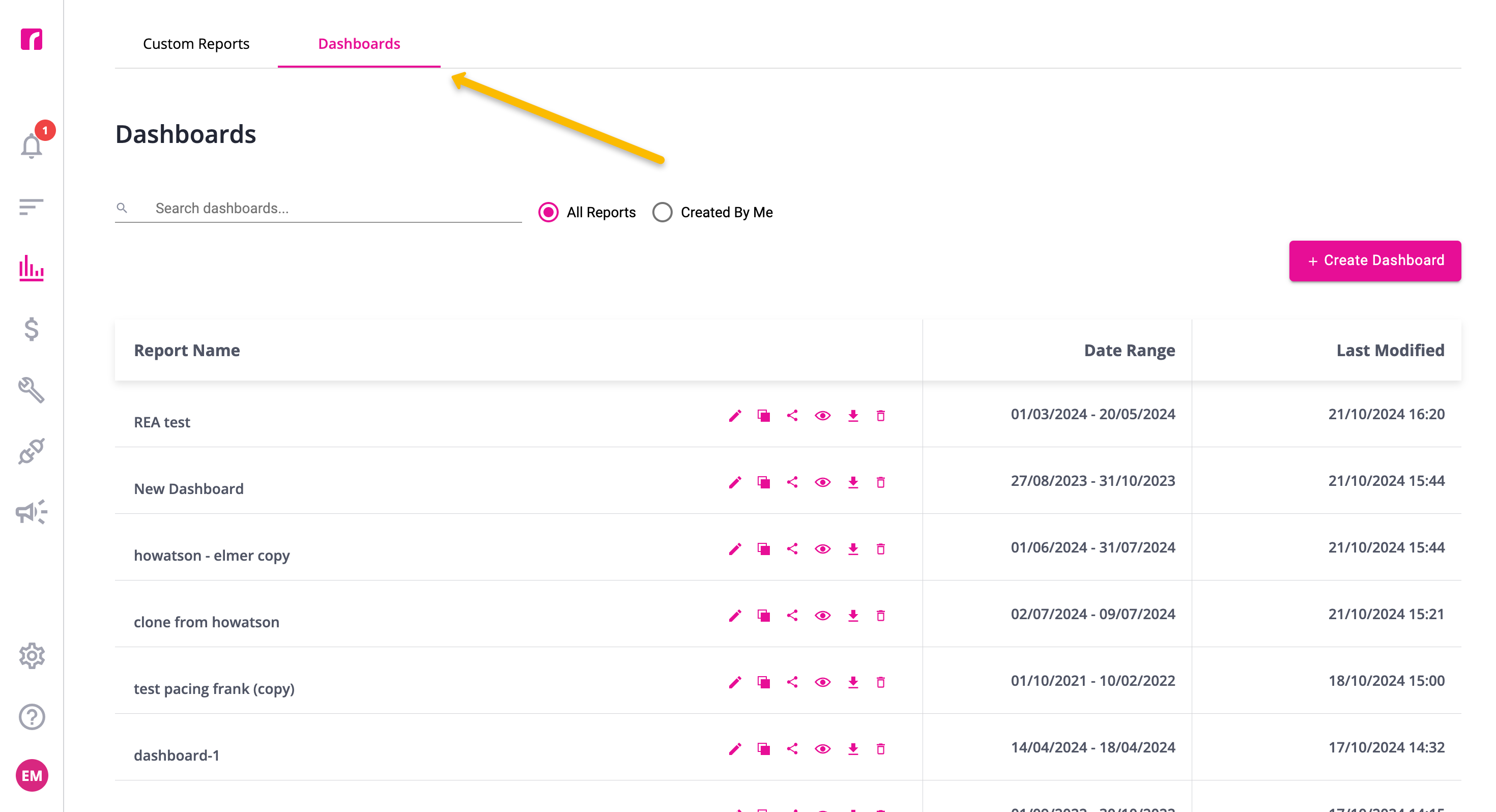Delete the dashboard-1 report

(881, 749)
